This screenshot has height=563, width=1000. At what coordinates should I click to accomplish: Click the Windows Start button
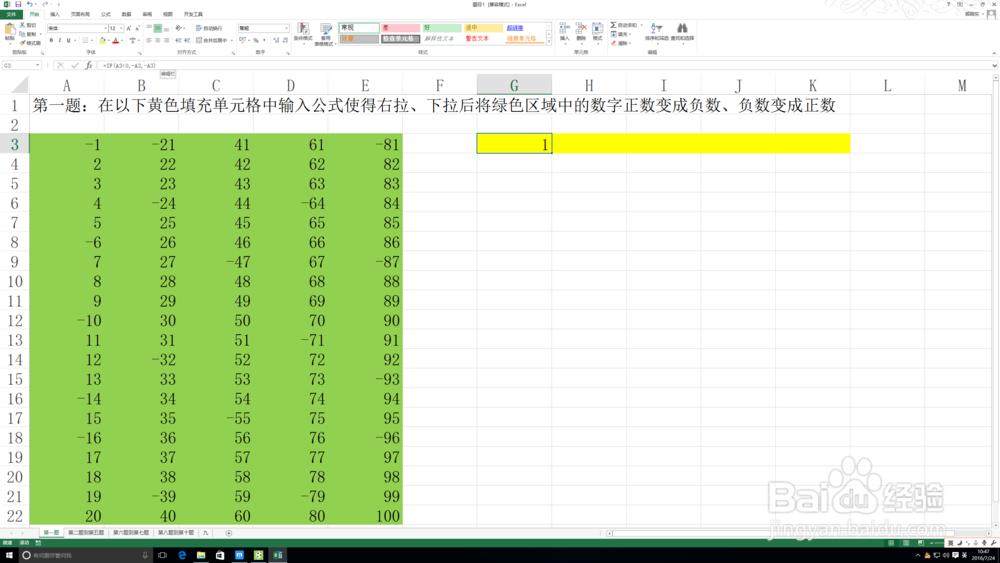click(x=9, y=555)
